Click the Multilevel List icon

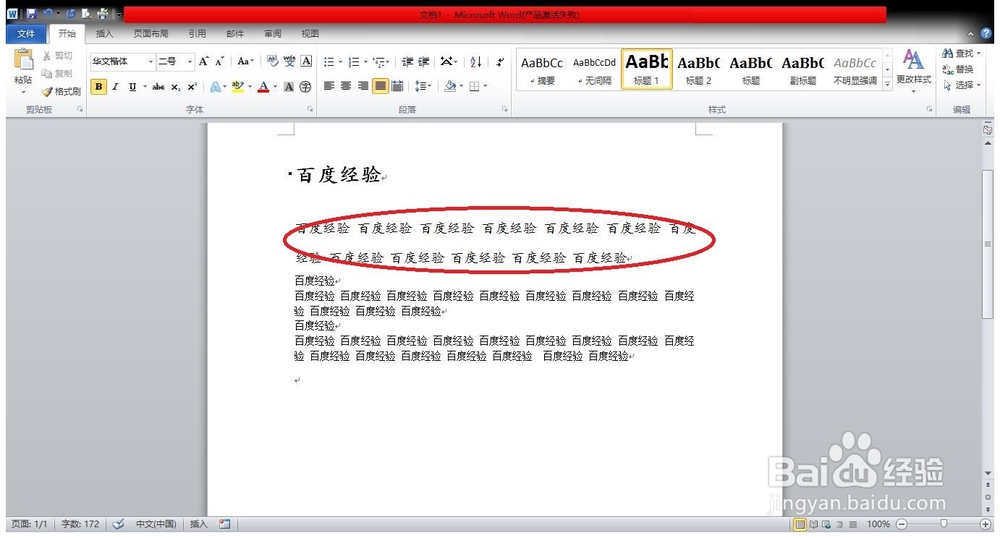coord(379,62)
